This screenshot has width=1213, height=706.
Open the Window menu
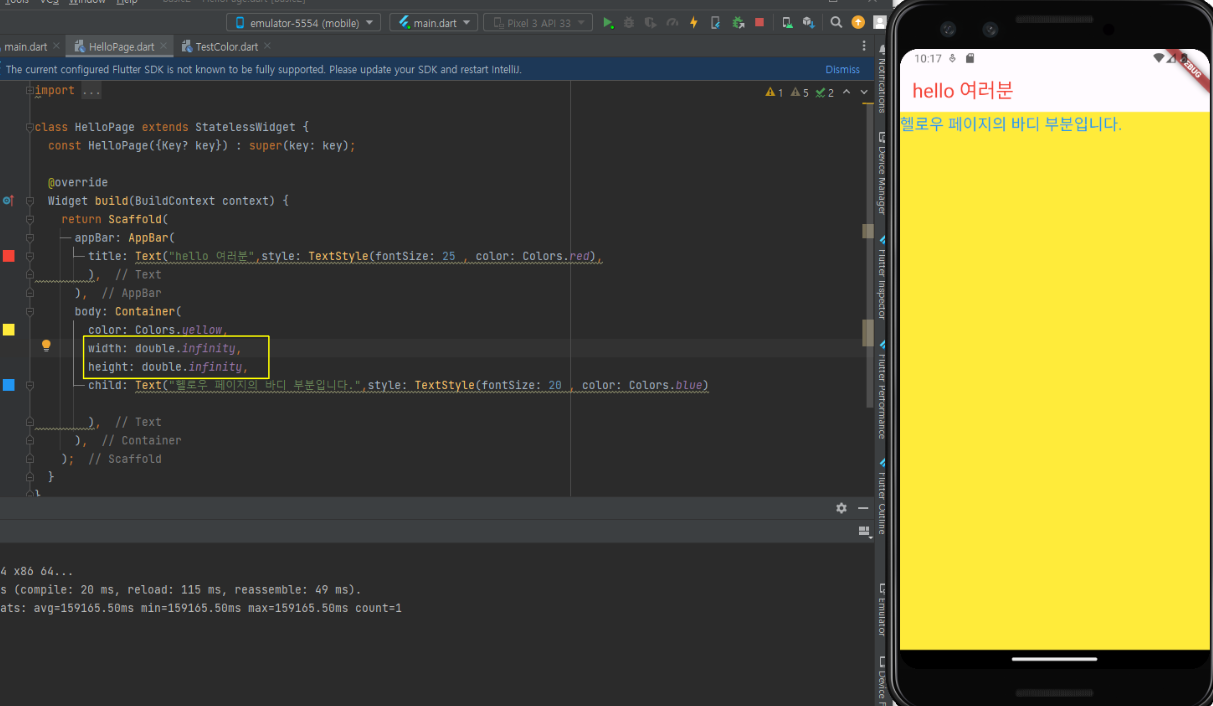coord(87,3)
